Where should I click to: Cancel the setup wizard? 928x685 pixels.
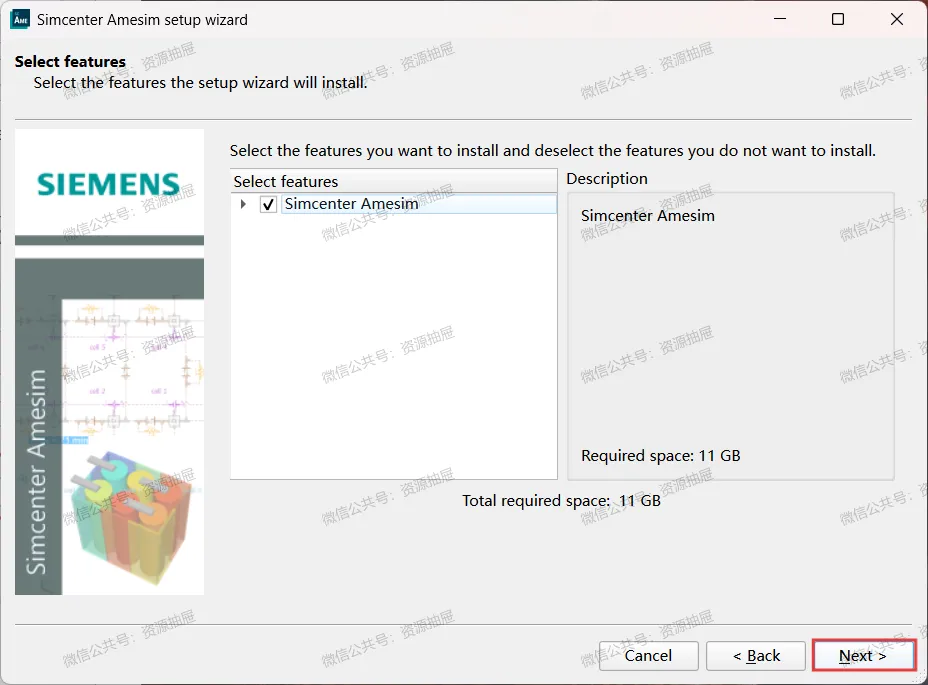pyautogui.click(x=649, y=655)
